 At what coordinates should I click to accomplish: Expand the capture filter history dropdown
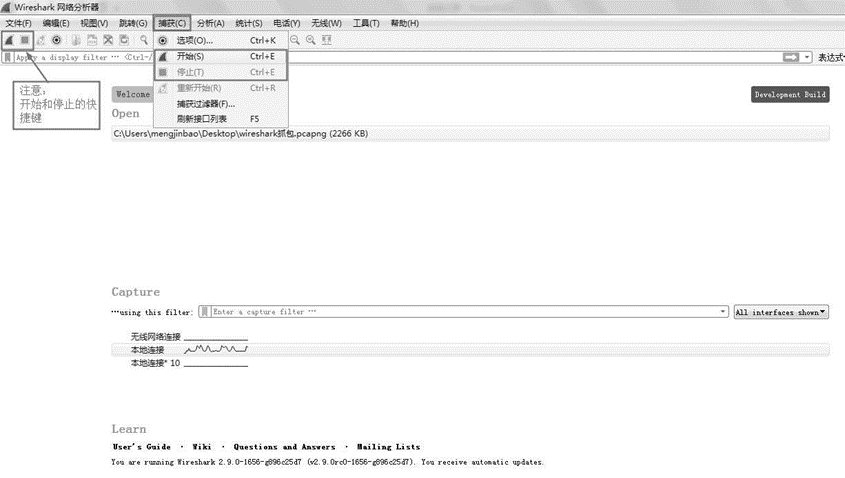pos(723,311)
